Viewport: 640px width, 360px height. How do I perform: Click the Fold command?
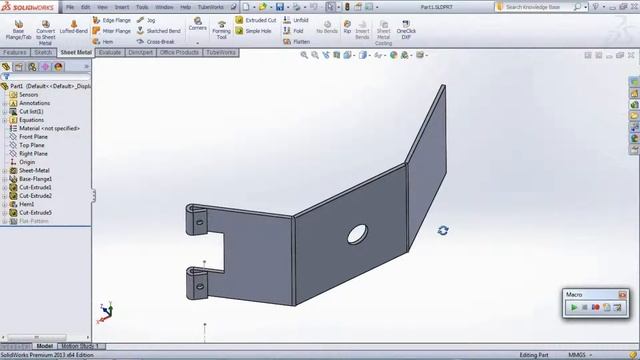pyautogui.click(x=293, y=31)
